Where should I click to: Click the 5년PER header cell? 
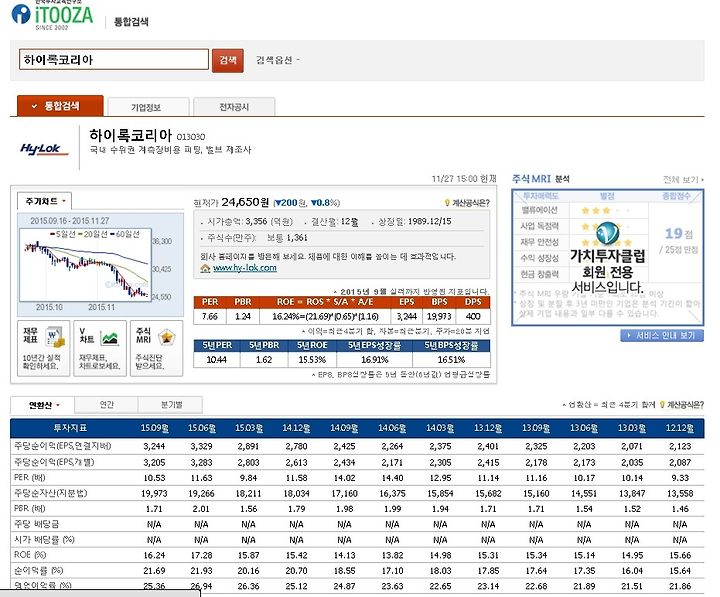click(217, 345)
